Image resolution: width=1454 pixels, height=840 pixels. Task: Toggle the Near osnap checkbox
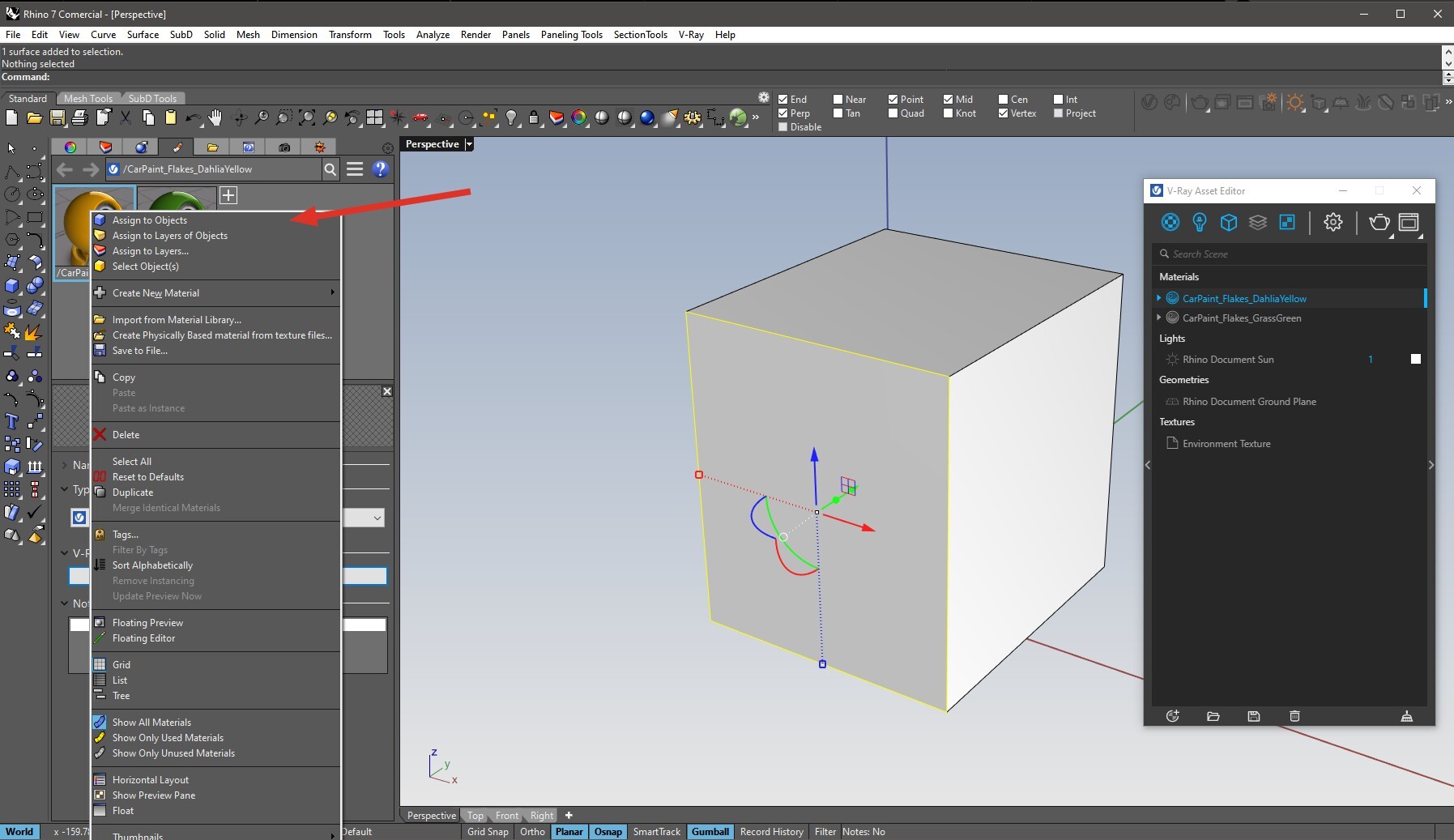coord(838,100)
